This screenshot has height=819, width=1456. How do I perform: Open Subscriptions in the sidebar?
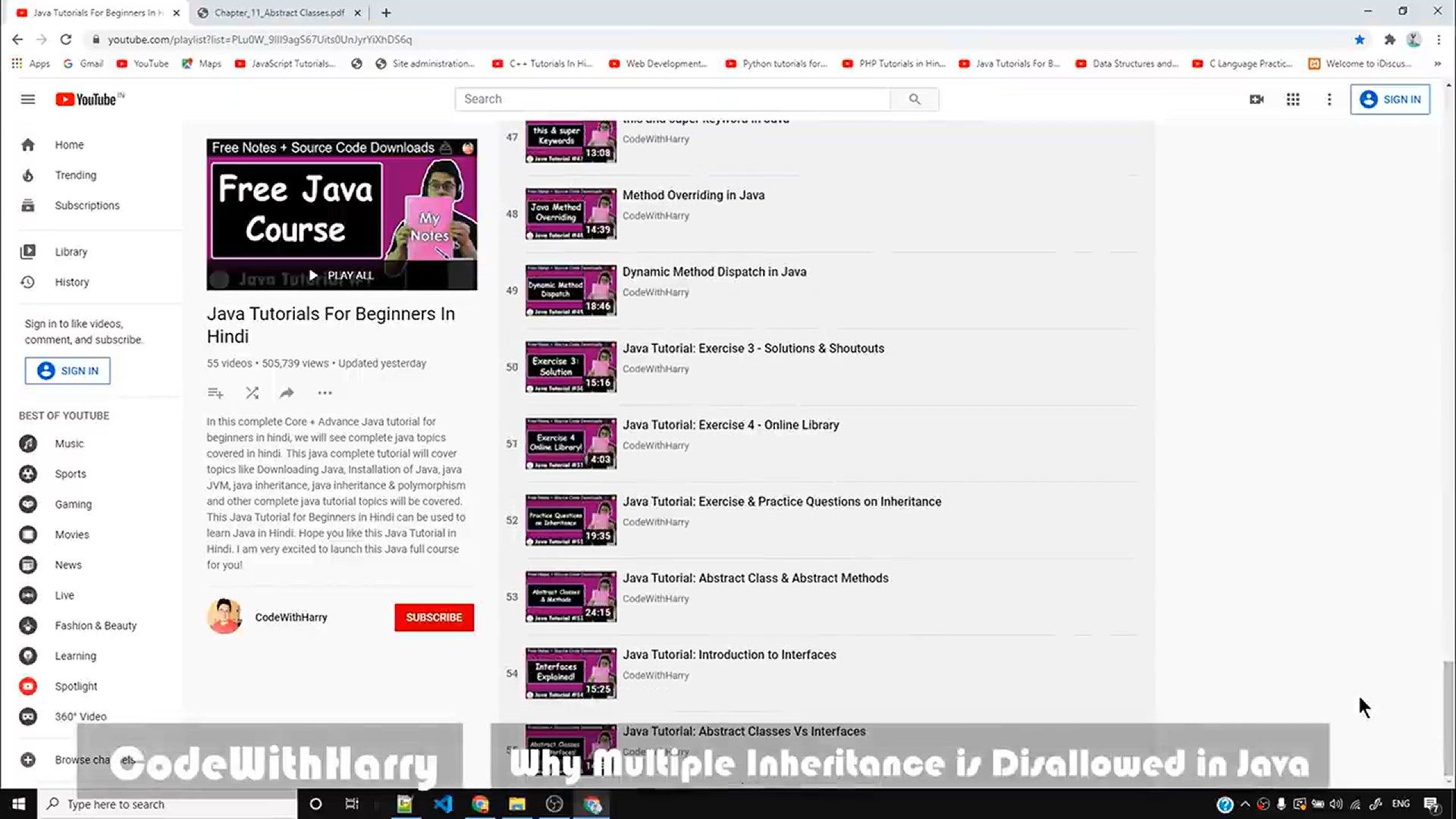coord(86,206)
